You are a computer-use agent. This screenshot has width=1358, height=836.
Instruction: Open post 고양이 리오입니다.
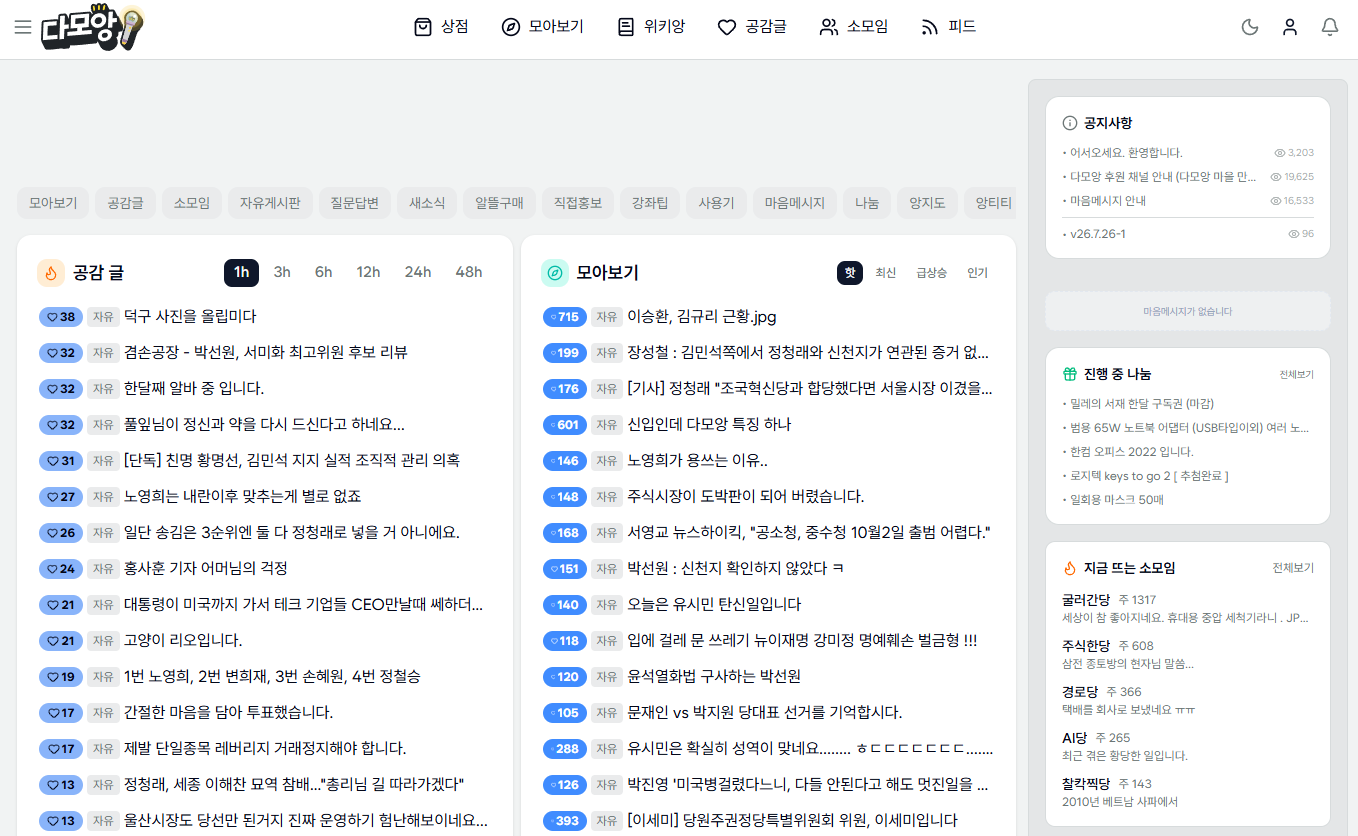183,641
